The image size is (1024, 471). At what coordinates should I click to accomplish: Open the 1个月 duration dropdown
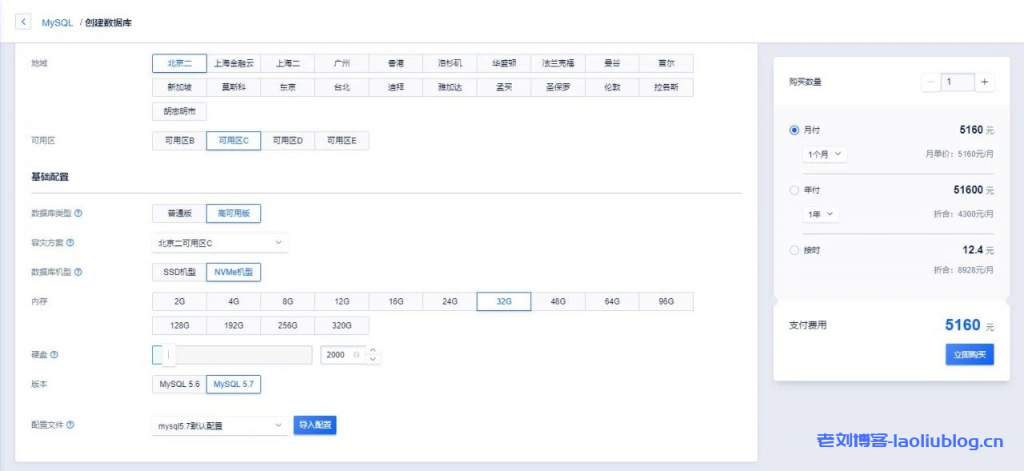pos(825,154)
